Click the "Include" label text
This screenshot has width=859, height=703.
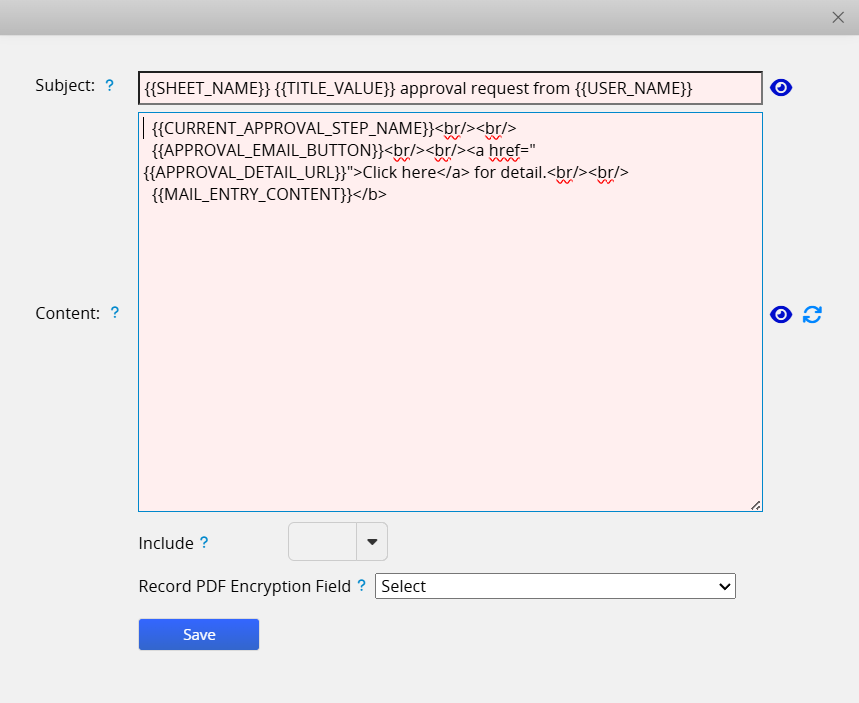(166, 543)
